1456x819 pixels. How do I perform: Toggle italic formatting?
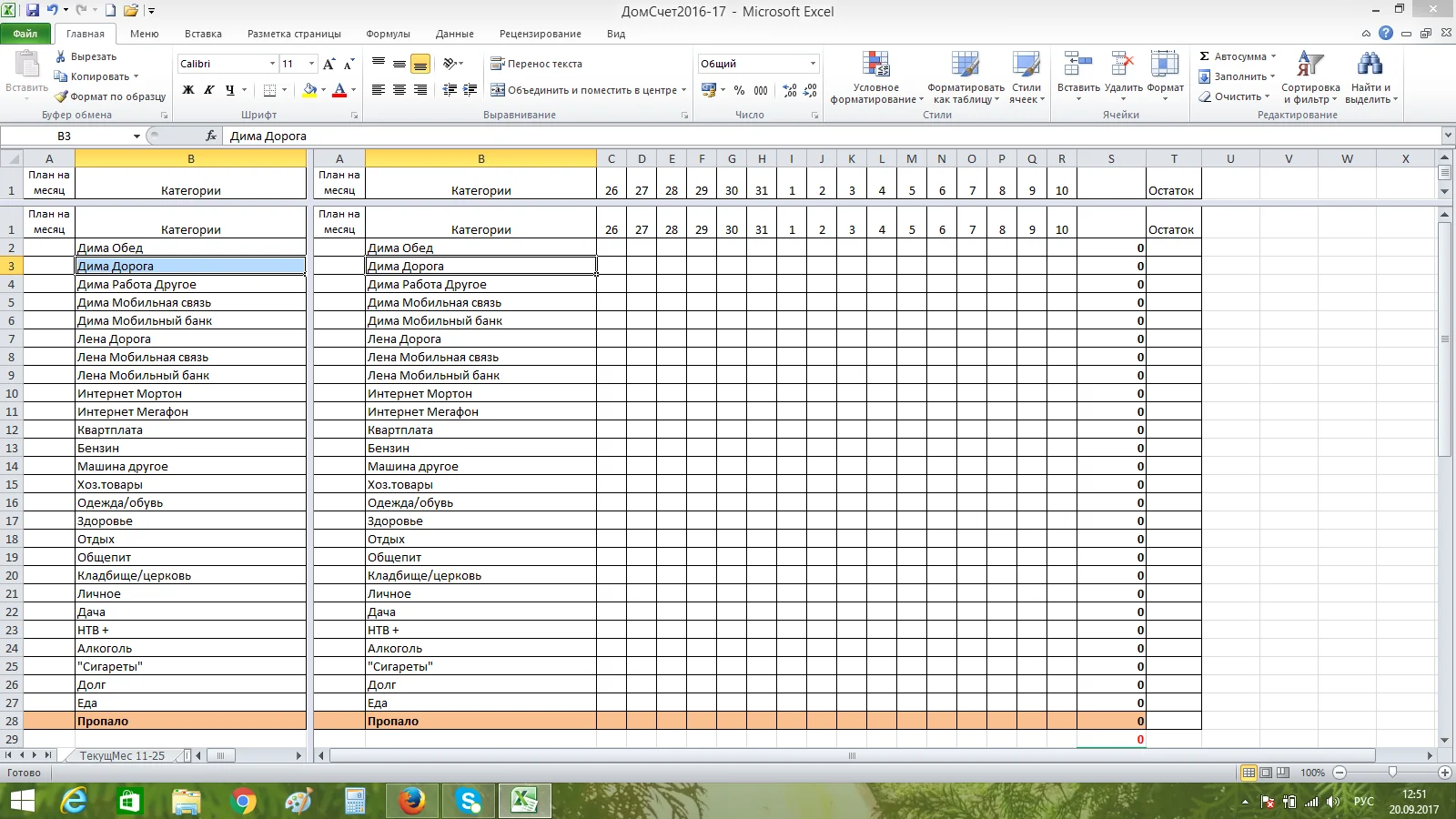pyautogui.click(x=209, y=90)
